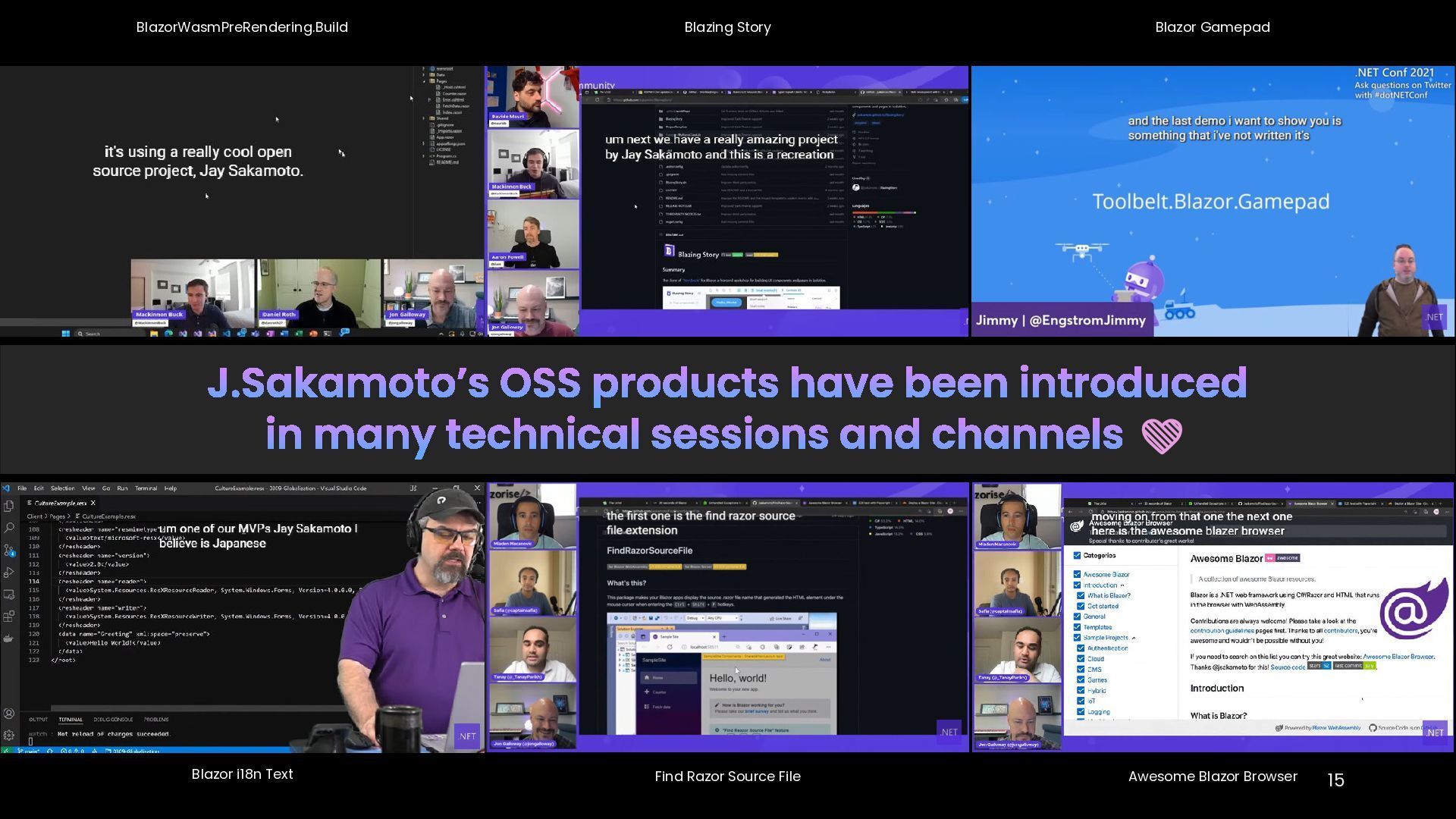The height and width of the screenshot is (819, 1456).
Task: Close the CultureExample.resx editor tab
Action: 93,503
